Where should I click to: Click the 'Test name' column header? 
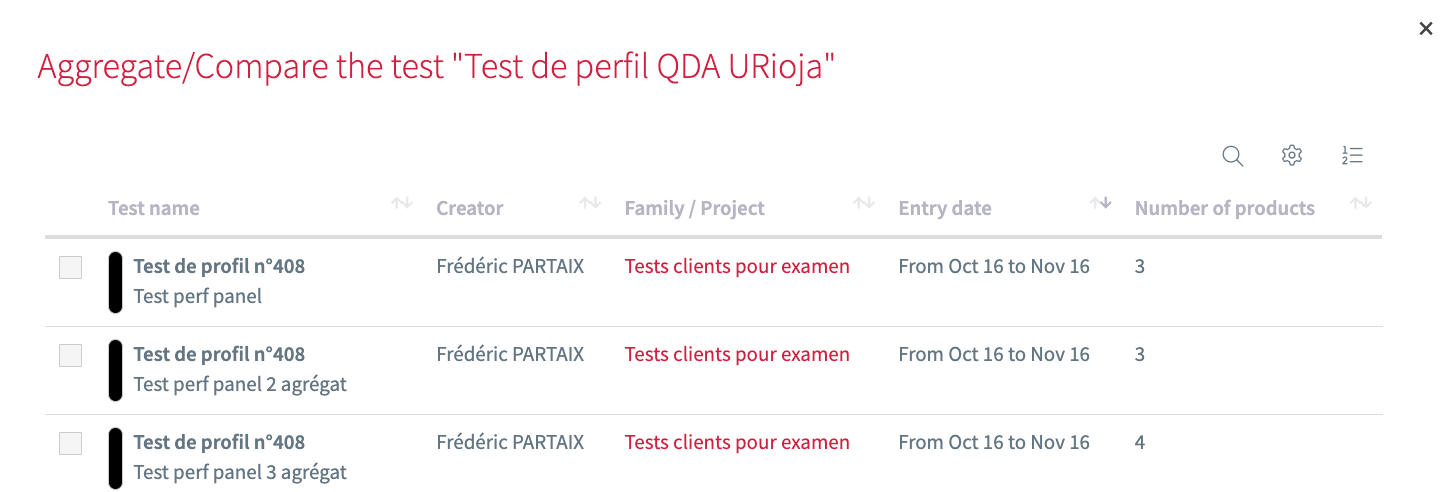(154, 208)
